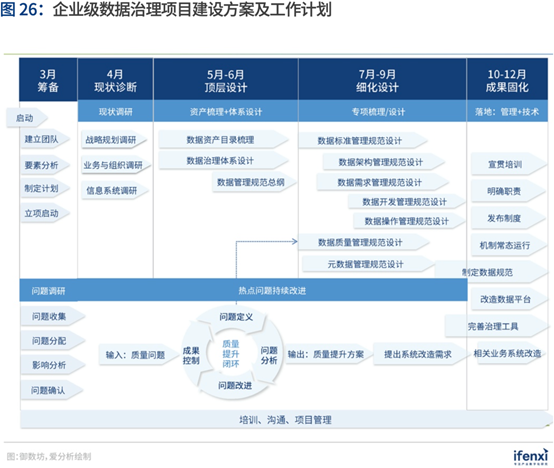Click the 10-12月 成果固化 header

(x=507, y=80)
